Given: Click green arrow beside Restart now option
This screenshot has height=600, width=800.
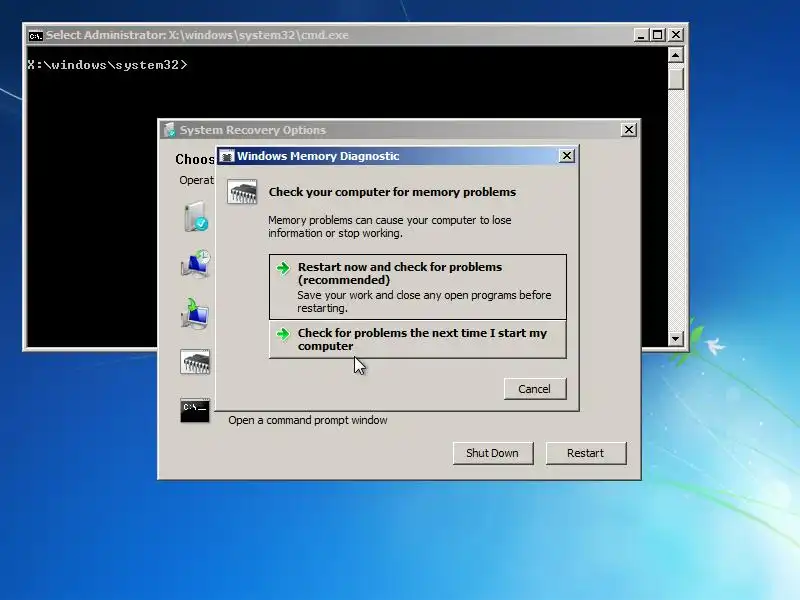Looking at the screenshot, I should point(283,268).
